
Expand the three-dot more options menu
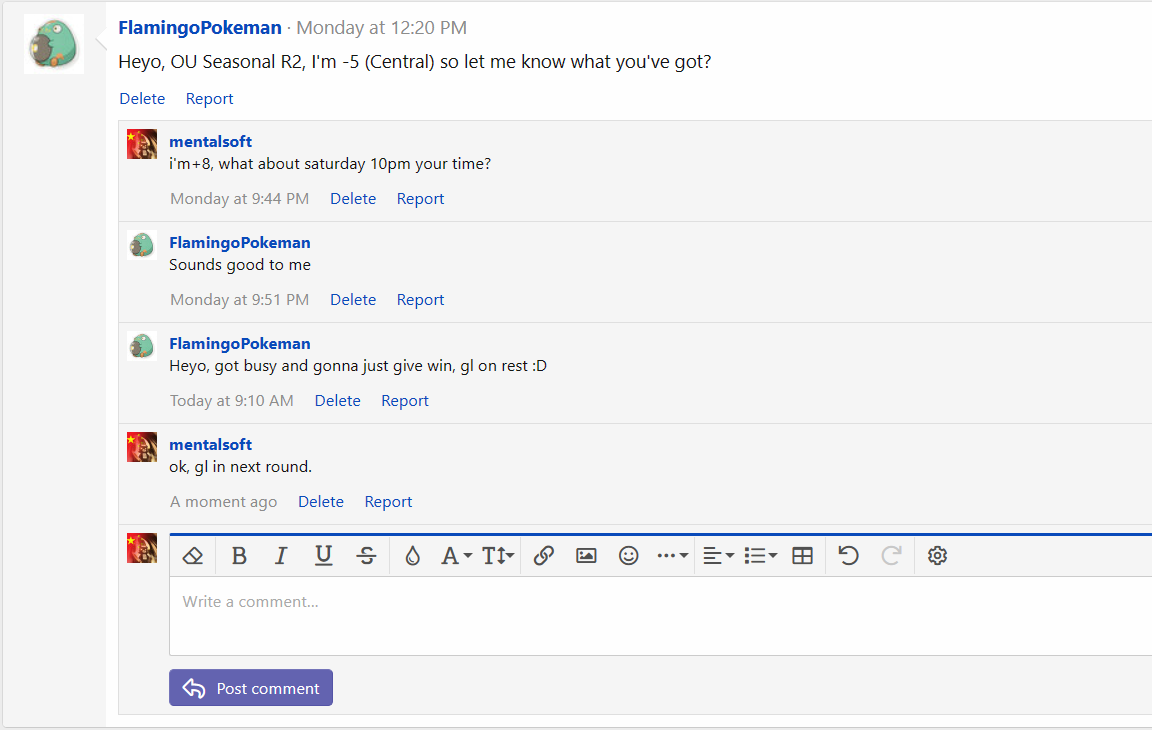point(671,556)
